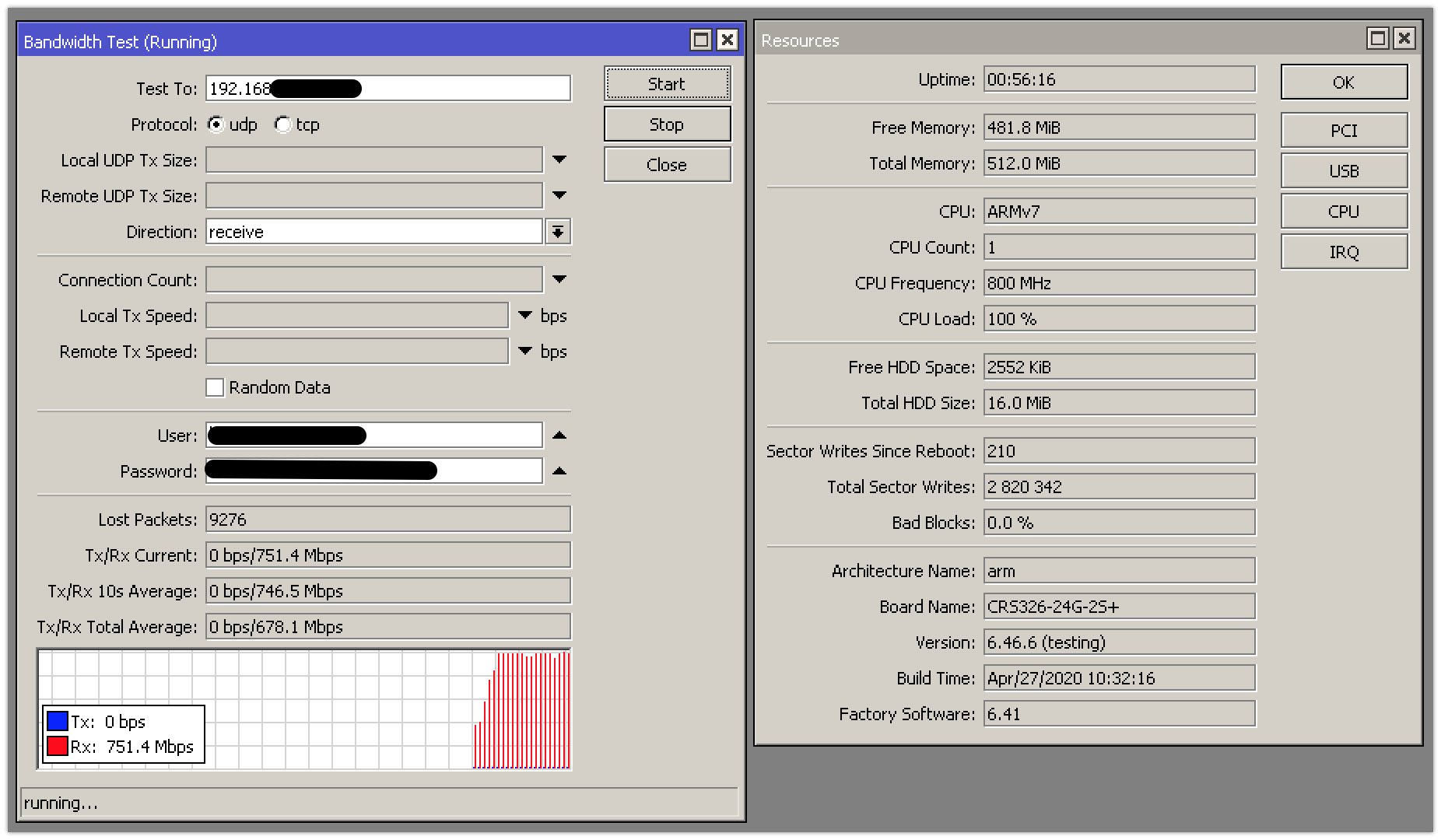Viewport: 1441px width, 840px height.
Task: Select the udp protocol radio button
Action: (x=216, y=124)
